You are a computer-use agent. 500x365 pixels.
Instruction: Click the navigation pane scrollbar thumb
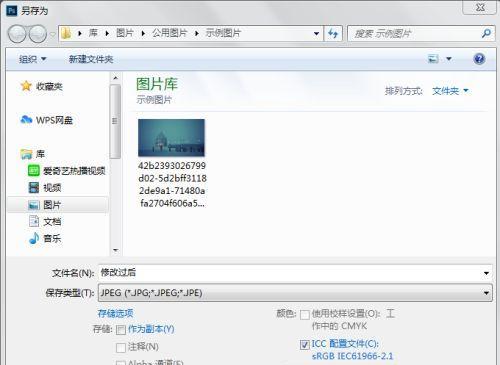coord(115,121)
